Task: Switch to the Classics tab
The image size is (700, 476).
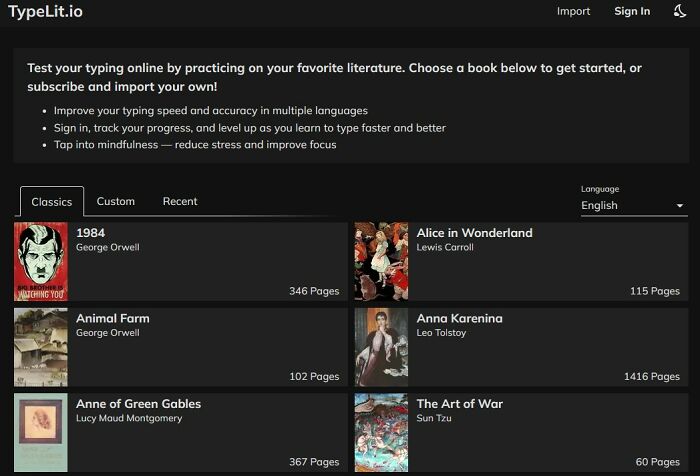Action: (52, 202)
